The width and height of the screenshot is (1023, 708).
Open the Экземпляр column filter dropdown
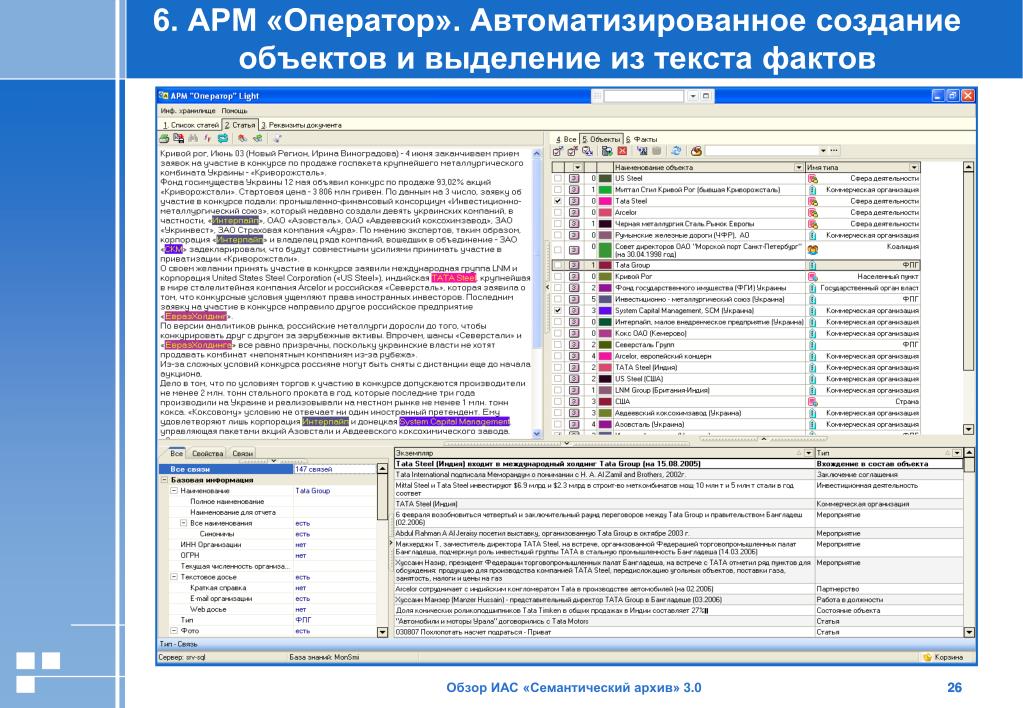(x=809, y=453)
